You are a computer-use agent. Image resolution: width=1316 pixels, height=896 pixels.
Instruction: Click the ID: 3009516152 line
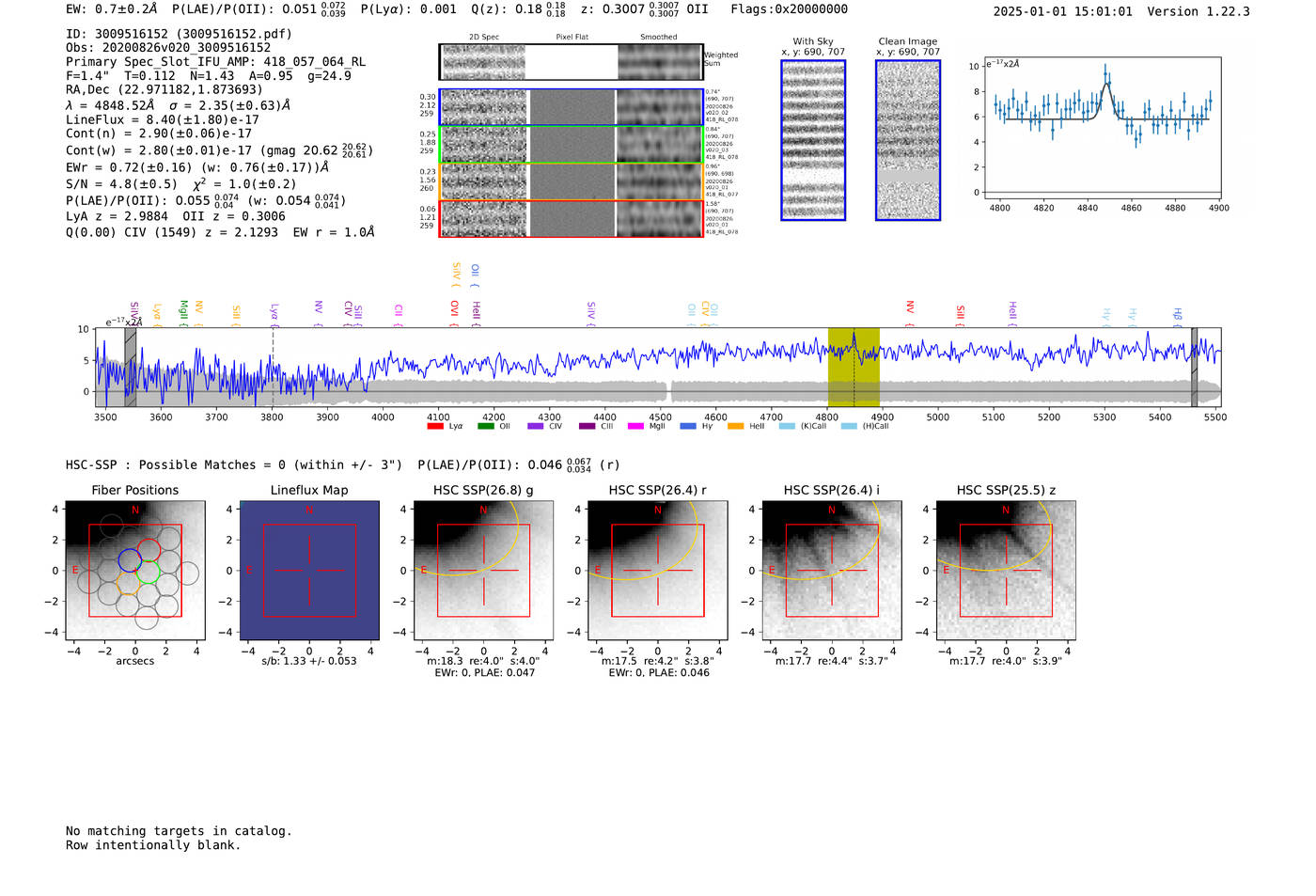click(x=179, y=34)
